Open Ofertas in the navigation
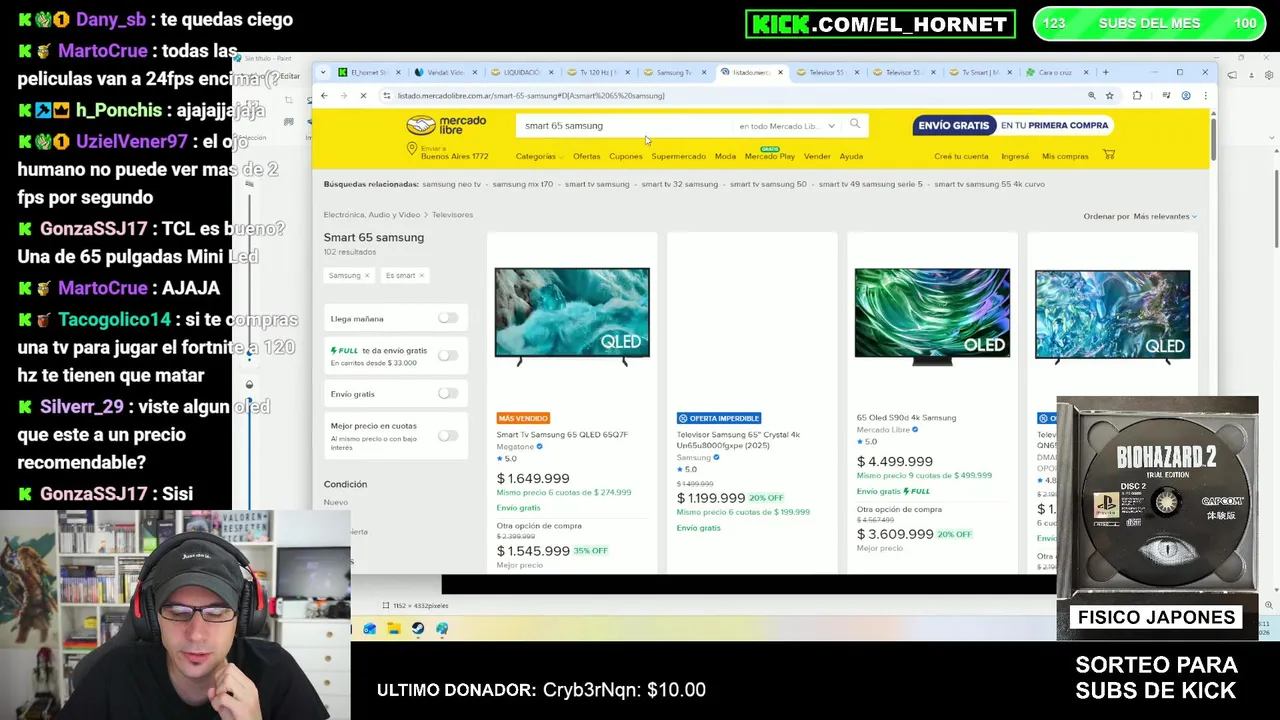 [586, 156]
